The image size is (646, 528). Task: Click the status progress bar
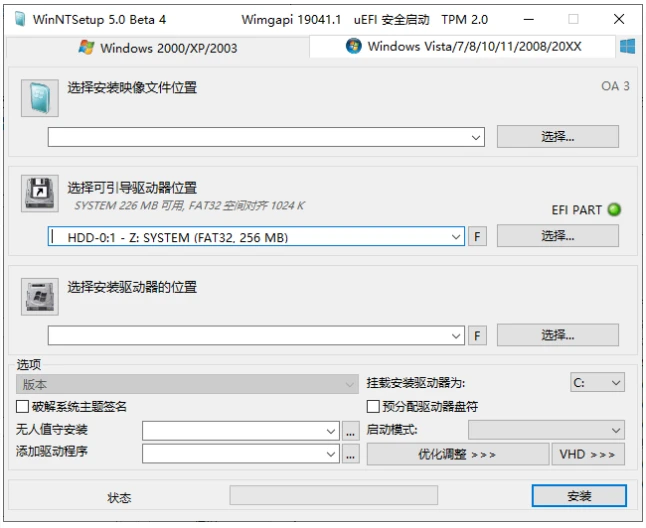point(333,495)
